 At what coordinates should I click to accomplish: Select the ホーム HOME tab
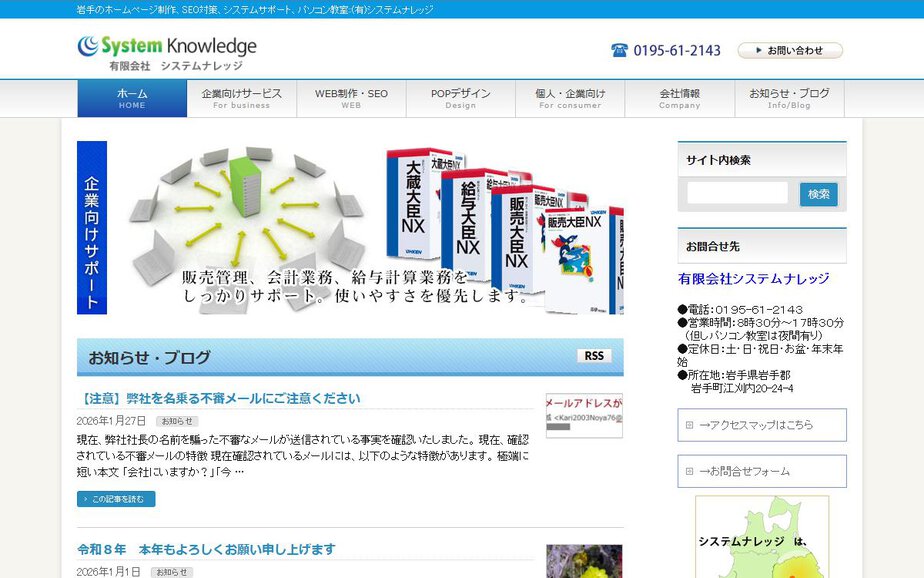click(132, 98)
